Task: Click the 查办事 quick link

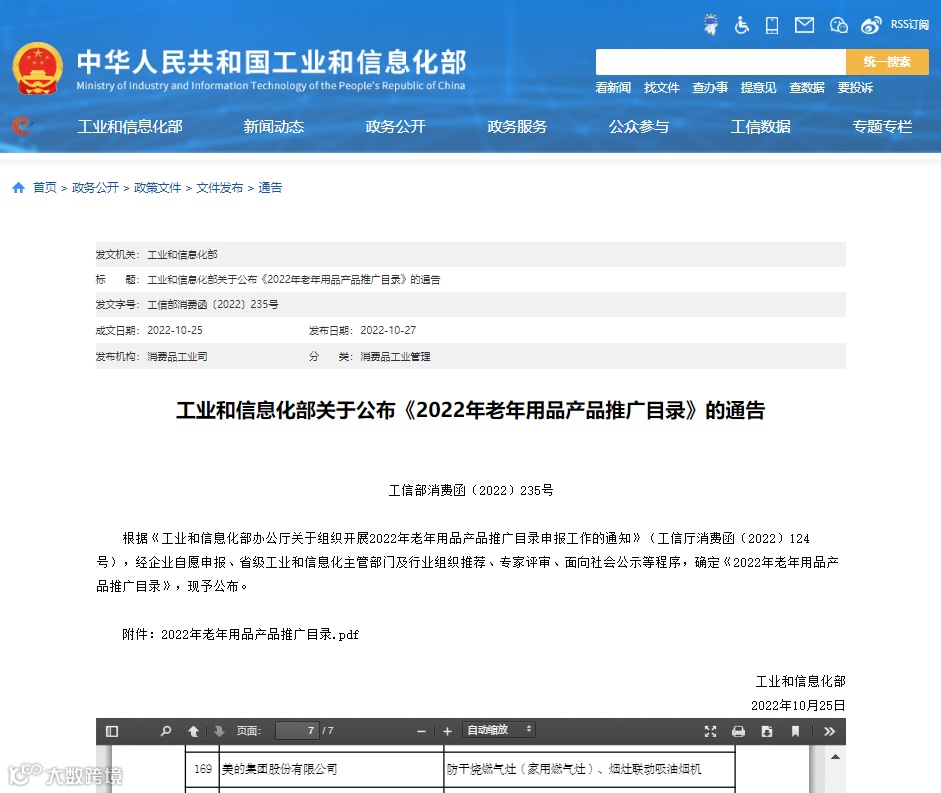Action: pos(710,88)
